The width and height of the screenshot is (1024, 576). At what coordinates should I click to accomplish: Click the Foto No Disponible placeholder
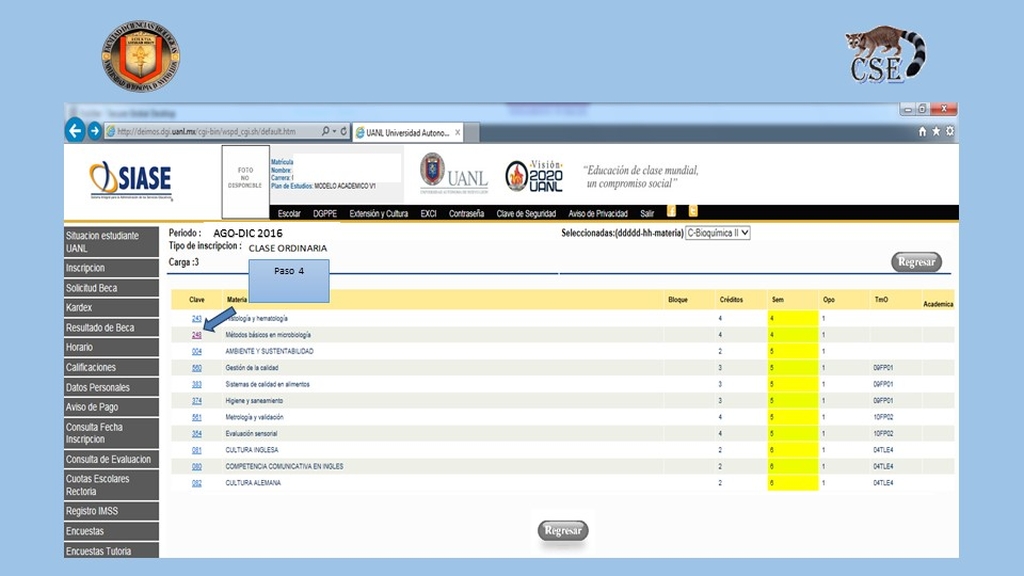tap(245, 182)
